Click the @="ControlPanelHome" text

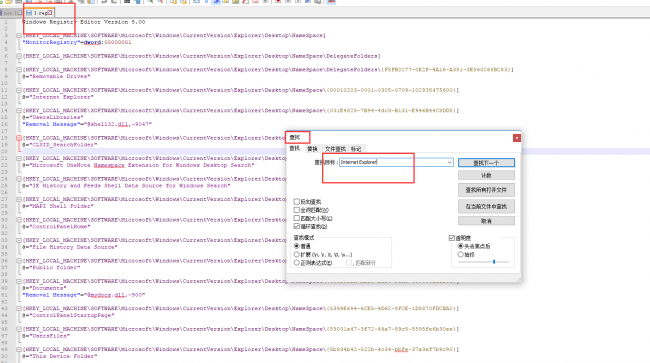[56, 227]
